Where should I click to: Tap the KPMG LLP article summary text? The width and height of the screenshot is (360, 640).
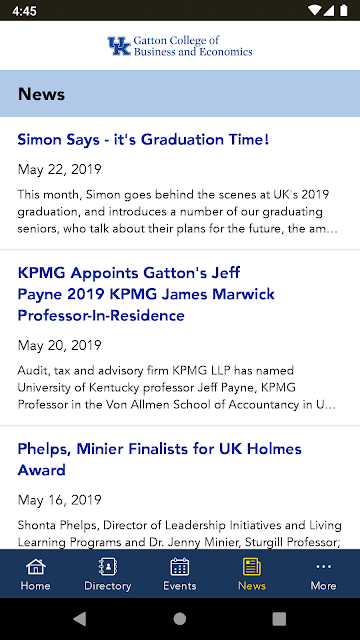click(x=177, y=388)
